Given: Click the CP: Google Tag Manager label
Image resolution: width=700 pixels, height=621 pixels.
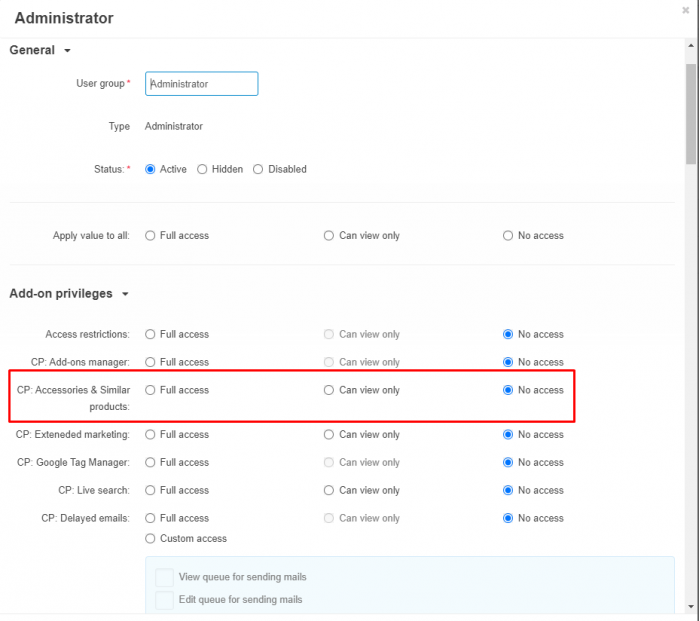Looking at the screenshot, I should (73, 462).
